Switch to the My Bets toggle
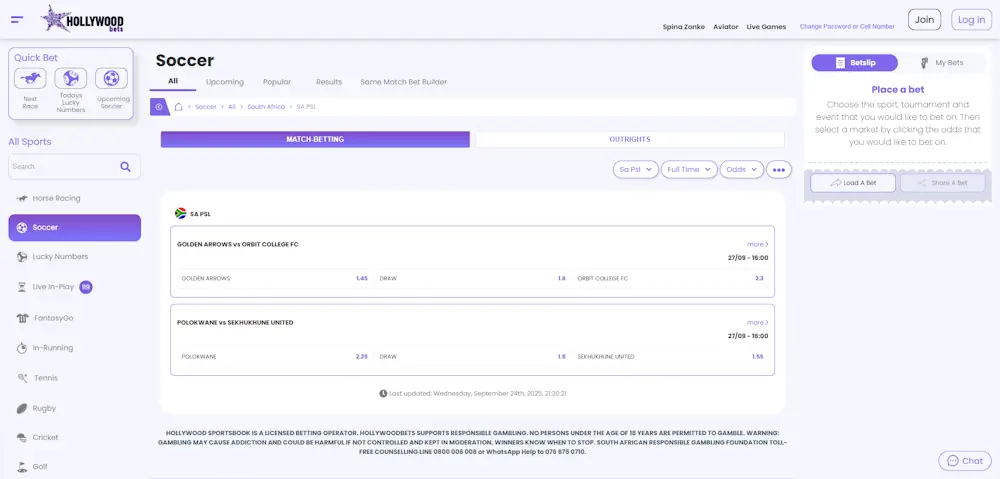Viewport: 1000px width, 479px height. point(941,63)
